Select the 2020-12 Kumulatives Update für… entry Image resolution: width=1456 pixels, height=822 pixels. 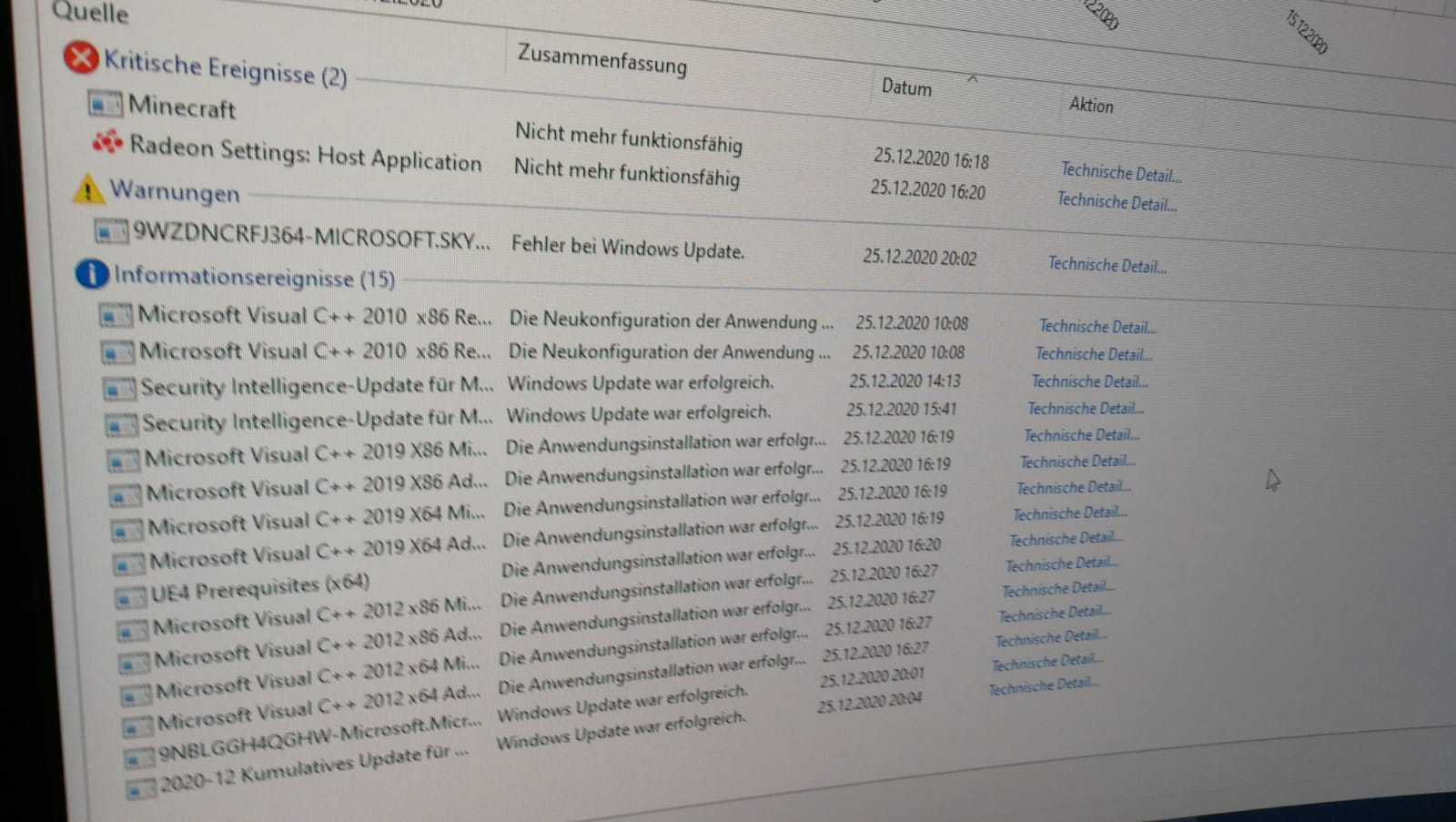click(x=314, y=770)
